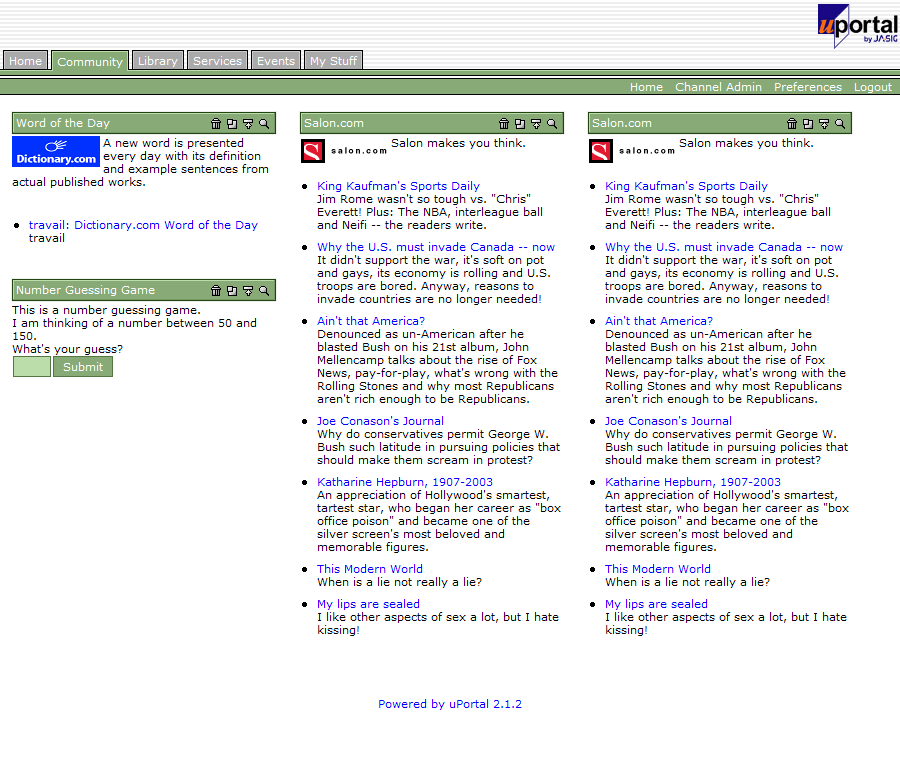900x775 pixels.
Task: Open Ain't that America? in the right column
Action: tap(659, 321)
